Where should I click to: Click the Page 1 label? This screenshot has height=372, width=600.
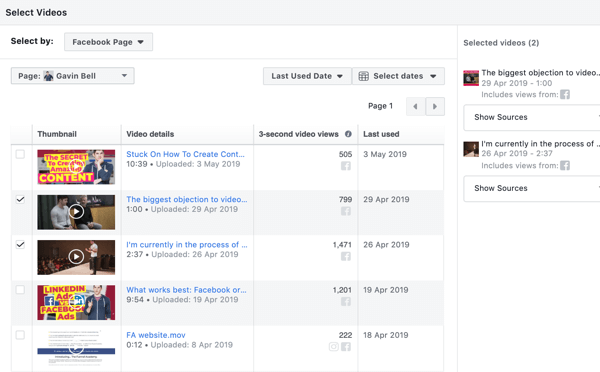pyautogui.click(x=380, y=106)
